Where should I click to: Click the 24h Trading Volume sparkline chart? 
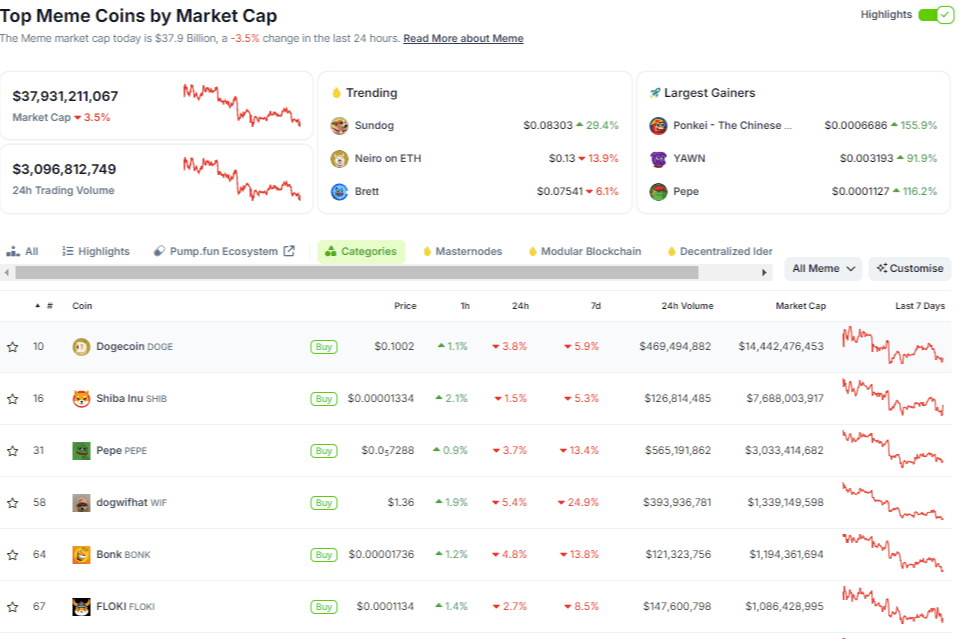click(242, 179)
